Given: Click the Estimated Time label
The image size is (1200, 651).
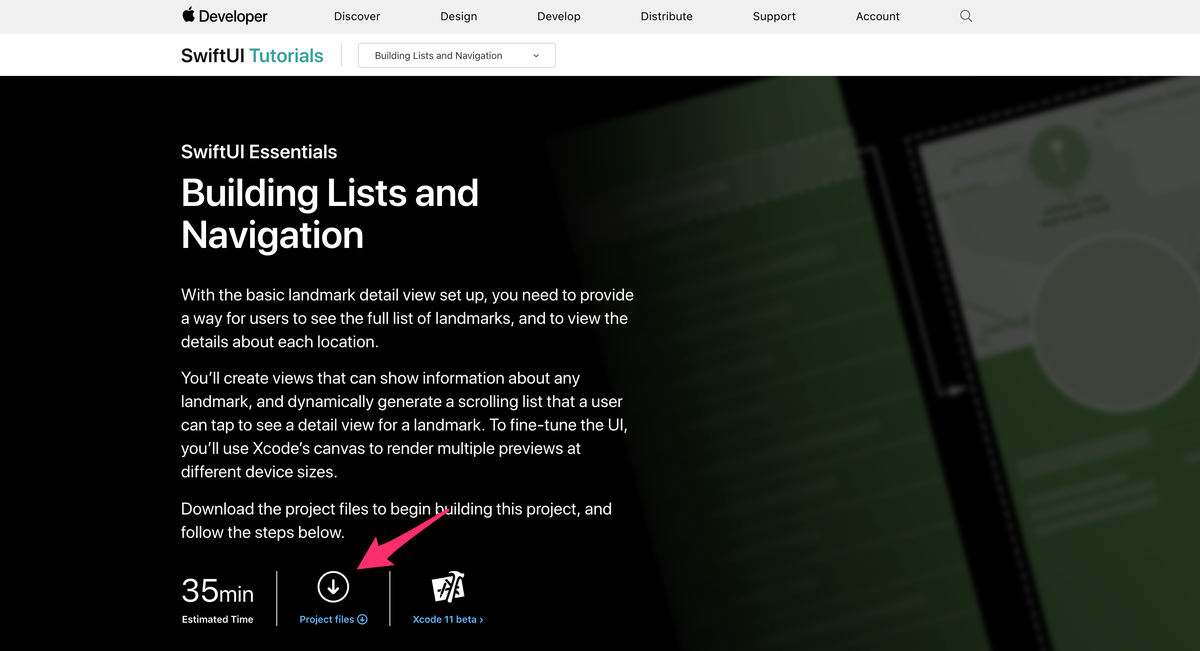Looking at the screenshot, I should pyautogui.click(x=217, y=620).
